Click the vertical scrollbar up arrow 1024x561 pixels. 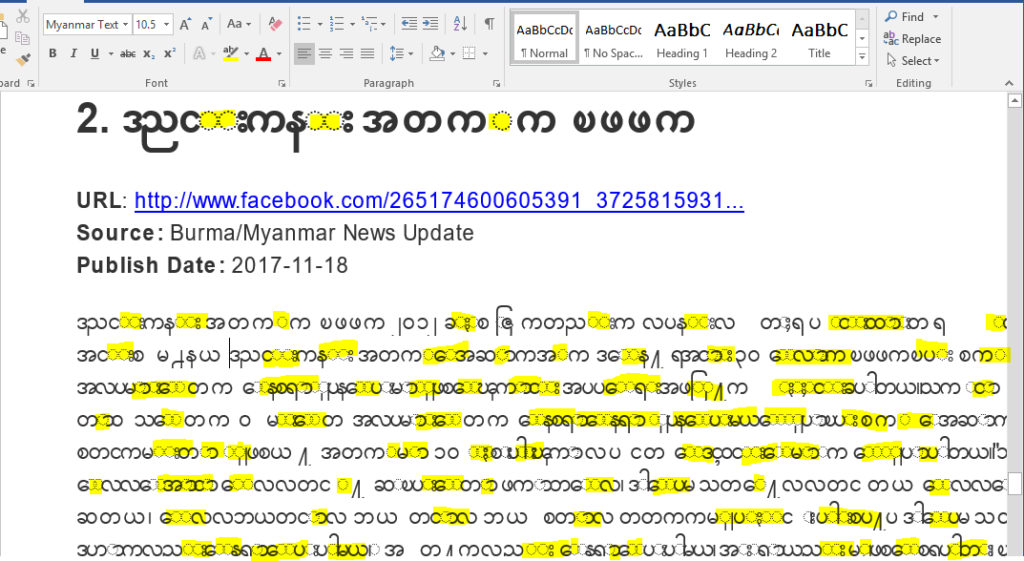click(1014, 100)
